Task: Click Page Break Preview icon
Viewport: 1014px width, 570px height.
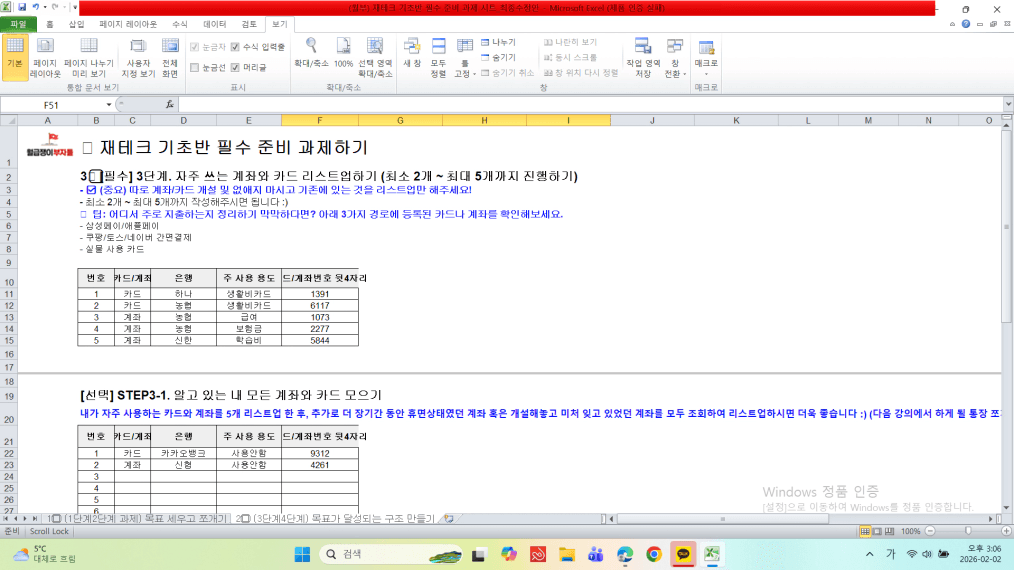Action: [x=88, y=58]
